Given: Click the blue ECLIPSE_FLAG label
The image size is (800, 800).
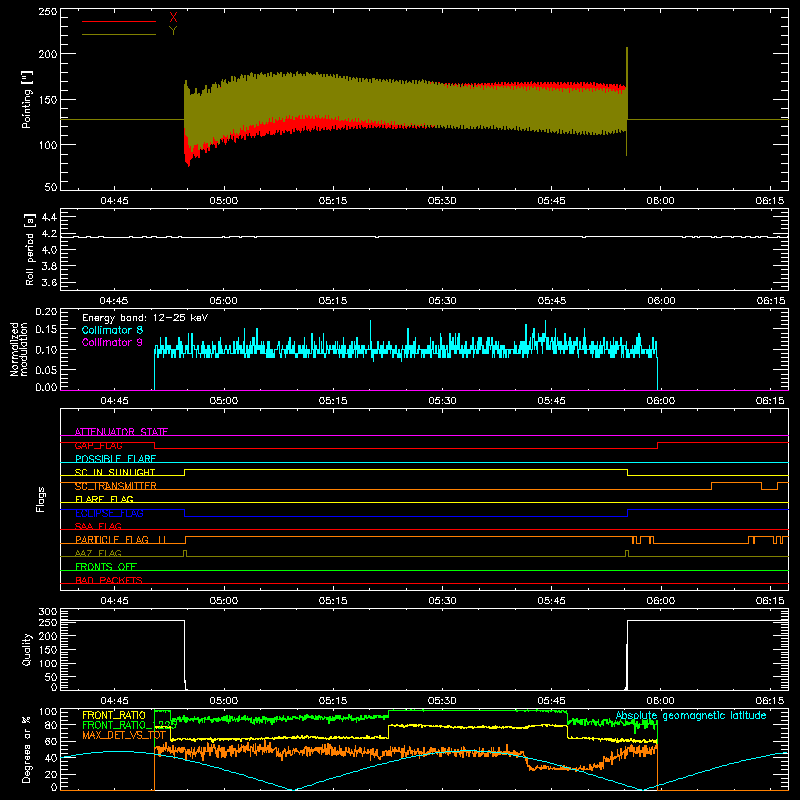Looking at the screenshot, I should (109, 513).
